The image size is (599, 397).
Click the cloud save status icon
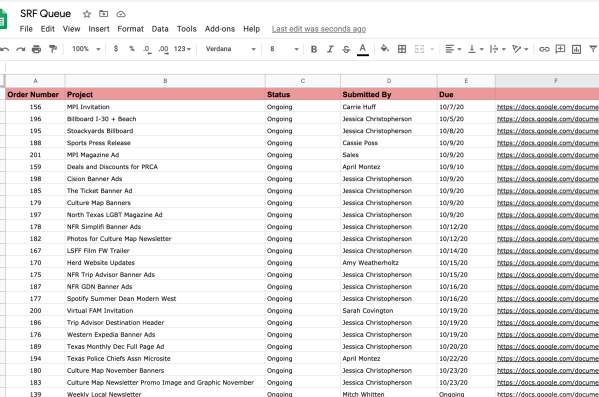pos(121,14)
